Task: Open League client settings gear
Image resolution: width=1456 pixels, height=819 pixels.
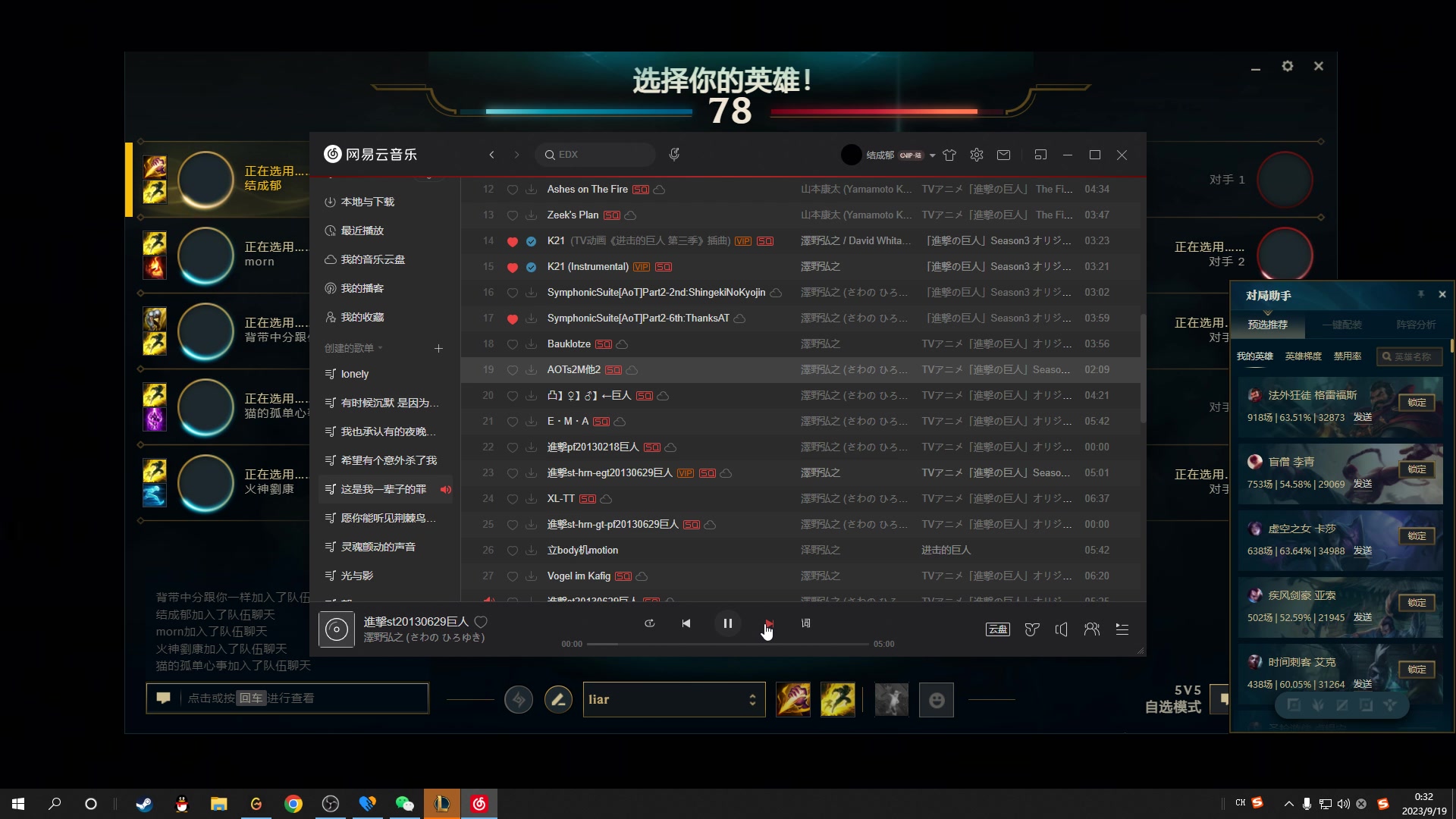Action: 1288,67
